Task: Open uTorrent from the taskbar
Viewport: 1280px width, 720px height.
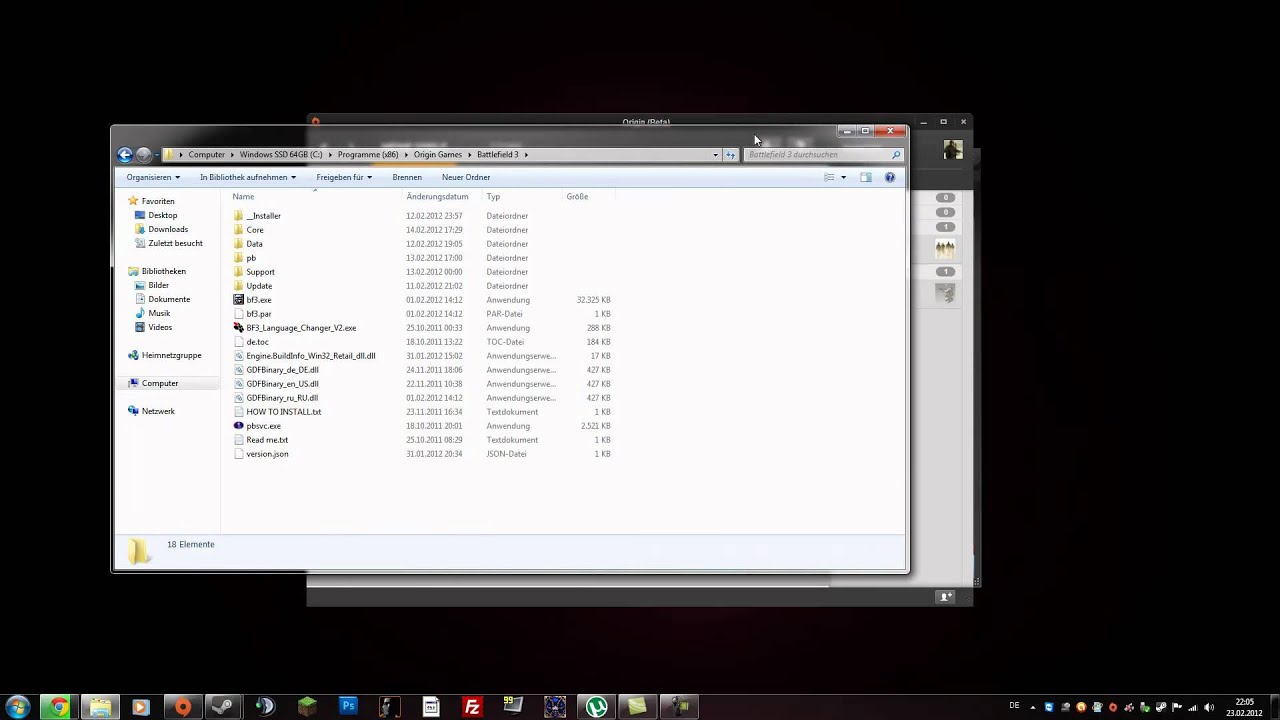Action: tap(597, 706)
